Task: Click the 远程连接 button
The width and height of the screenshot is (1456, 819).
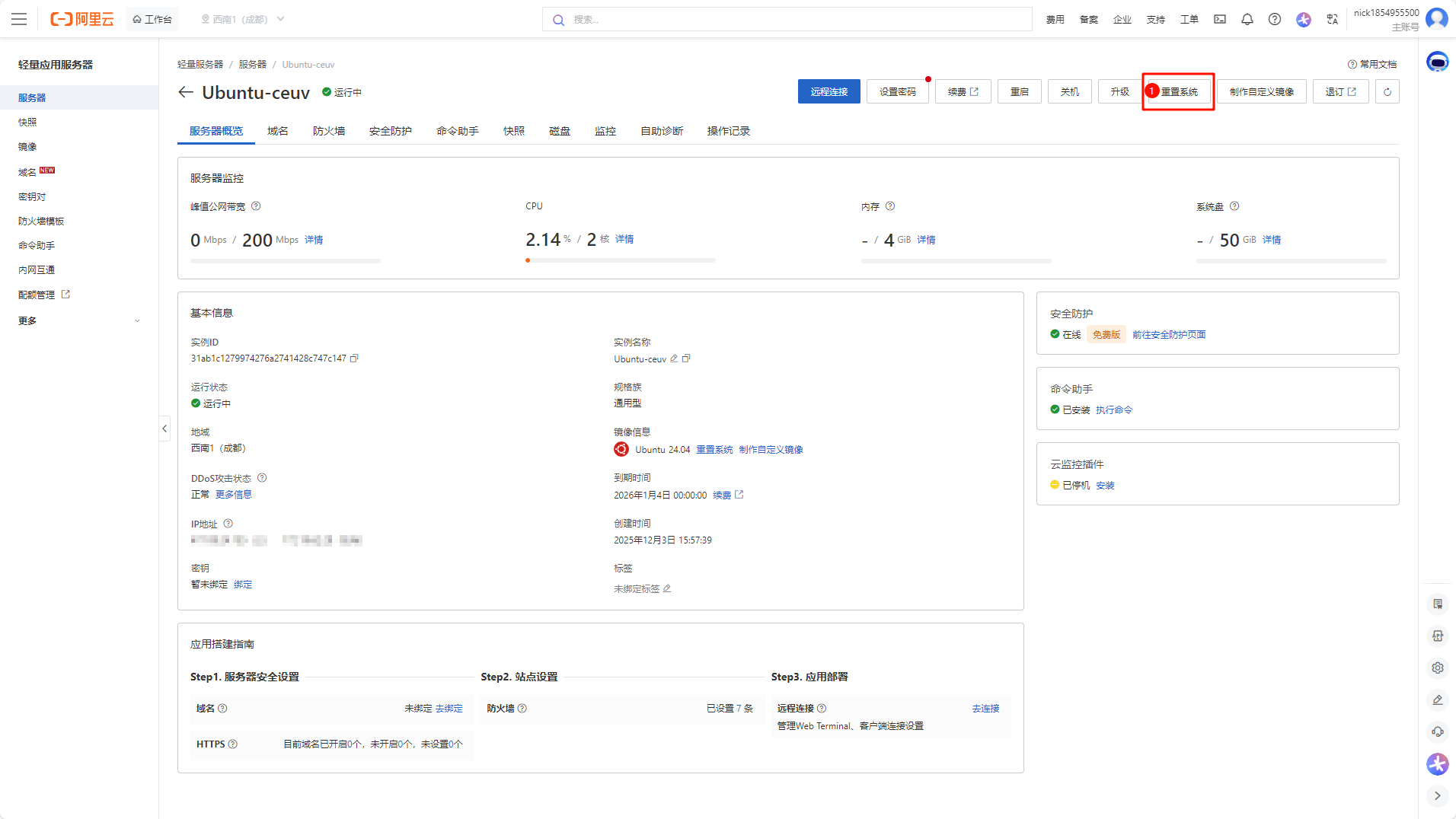Action: coord(829,92)
